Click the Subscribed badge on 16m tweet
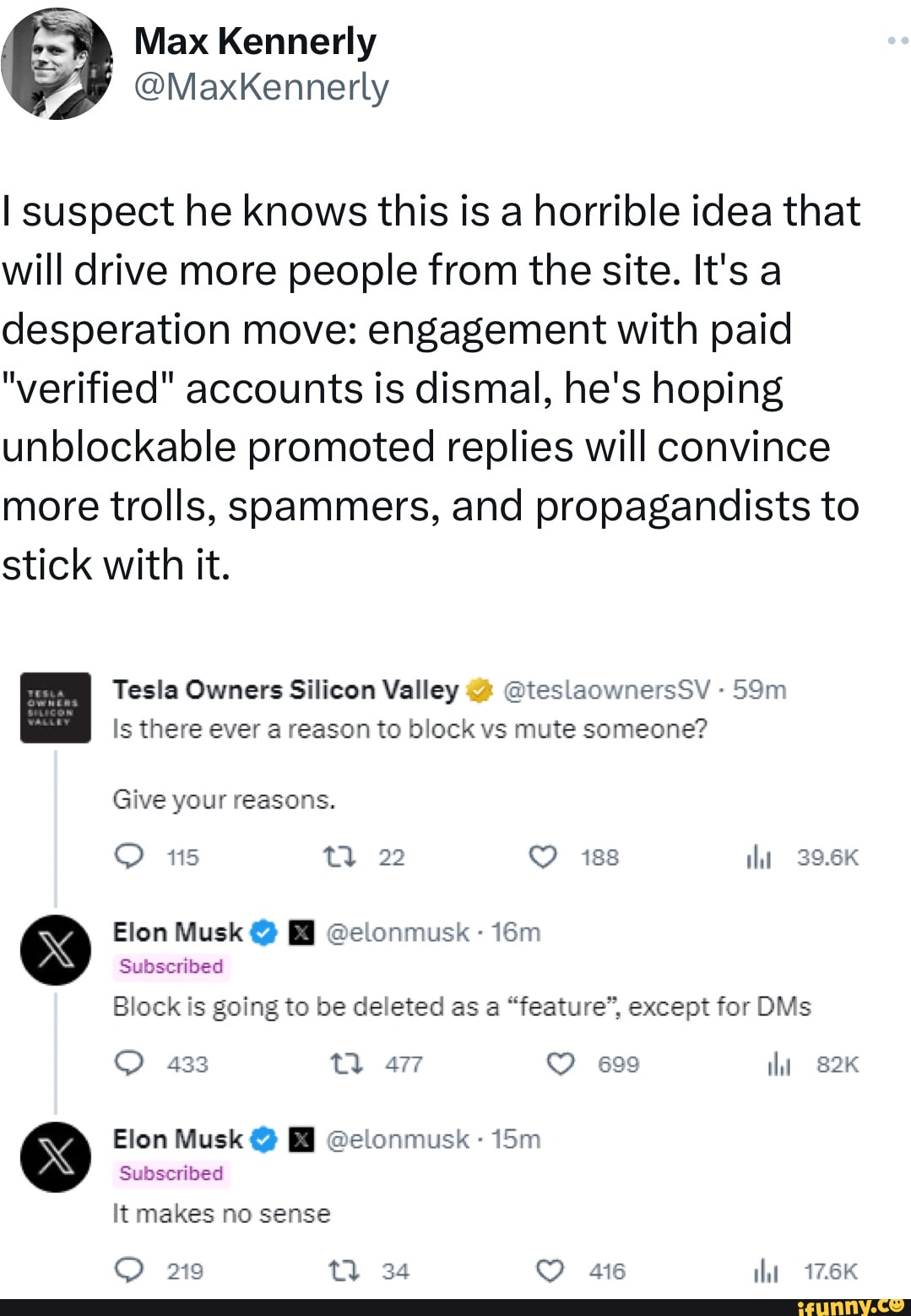Viewport: 911px width, 1316px height. tap(171, 966)
